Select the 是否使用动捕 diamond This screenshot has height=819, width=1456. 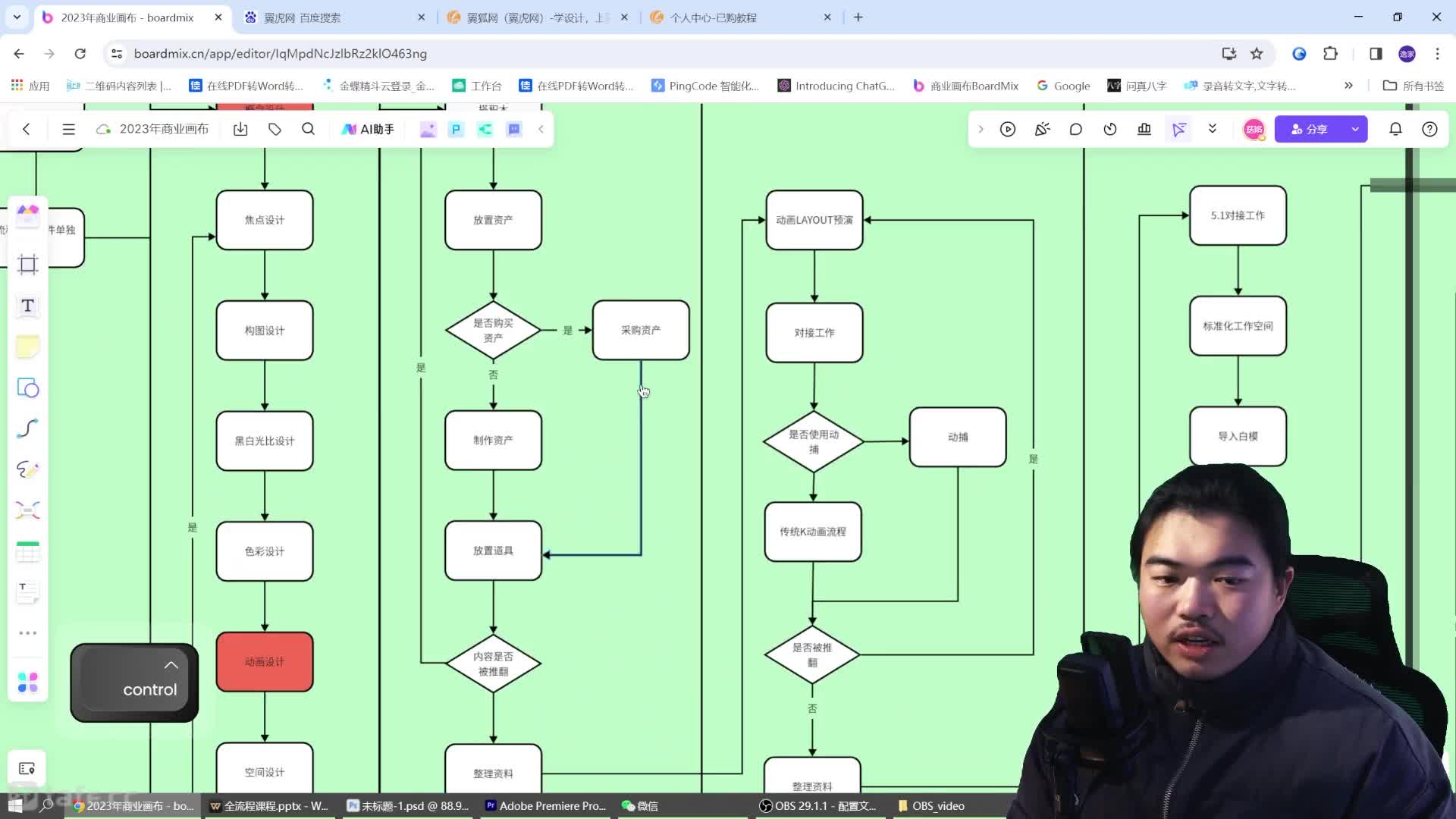(814, 441)
